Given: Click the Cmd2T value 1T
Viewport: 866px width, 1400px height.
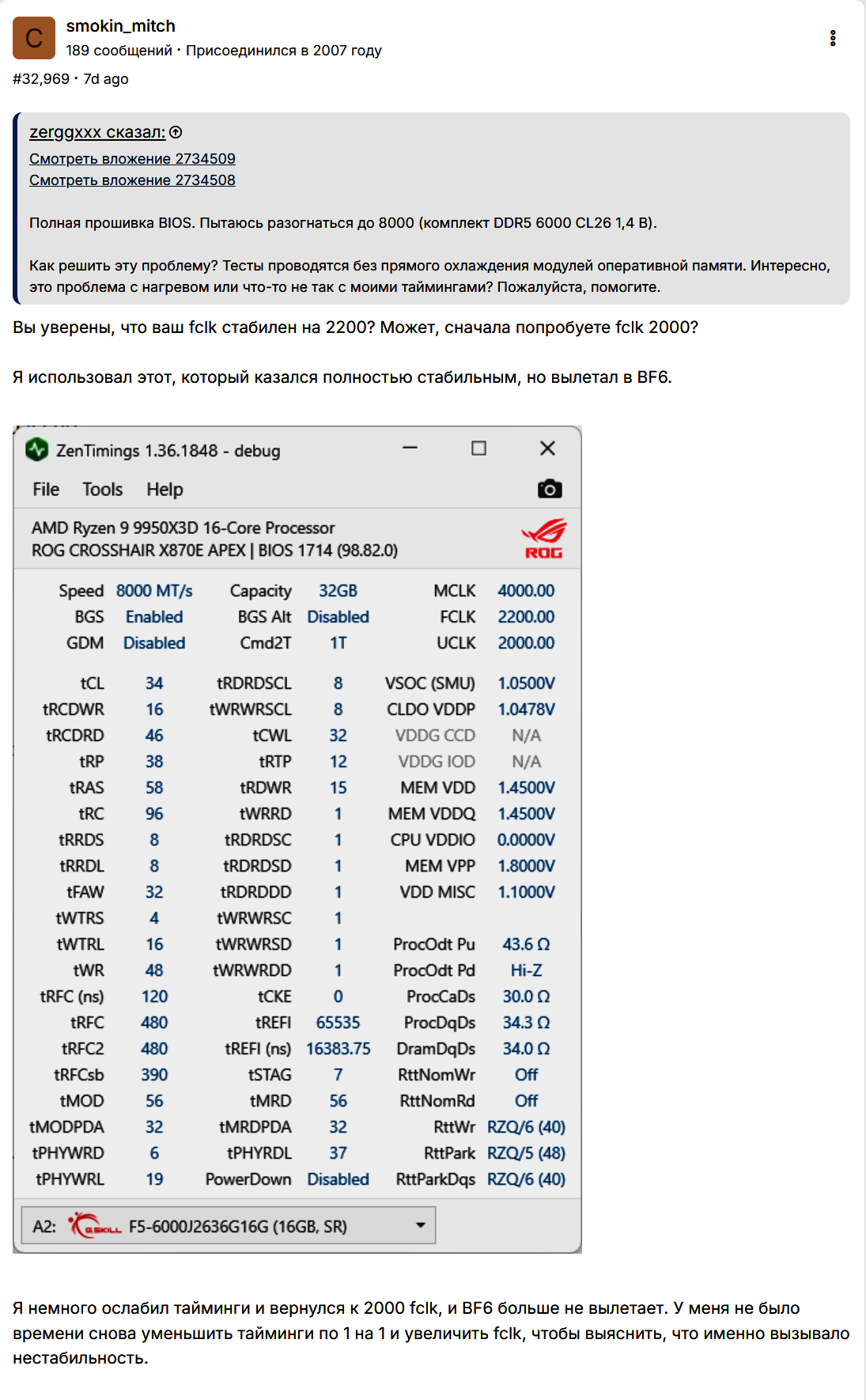Looking at the screenshot, I should pos(338,643).
